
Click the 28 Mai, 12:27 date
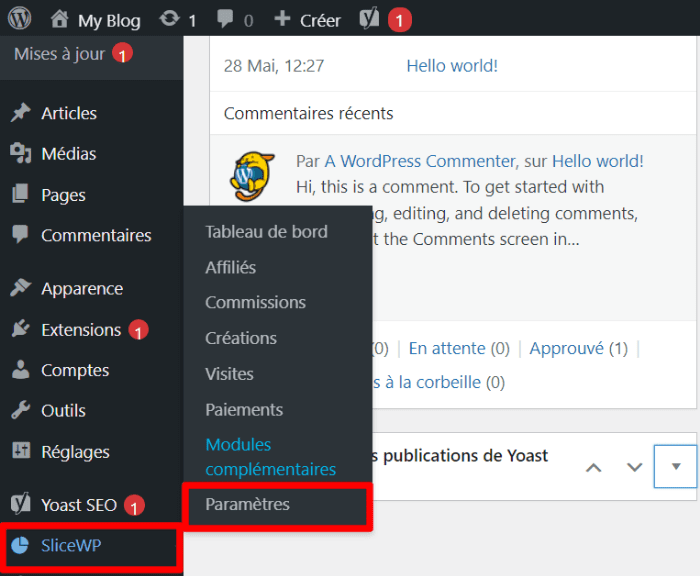point(274,66)
